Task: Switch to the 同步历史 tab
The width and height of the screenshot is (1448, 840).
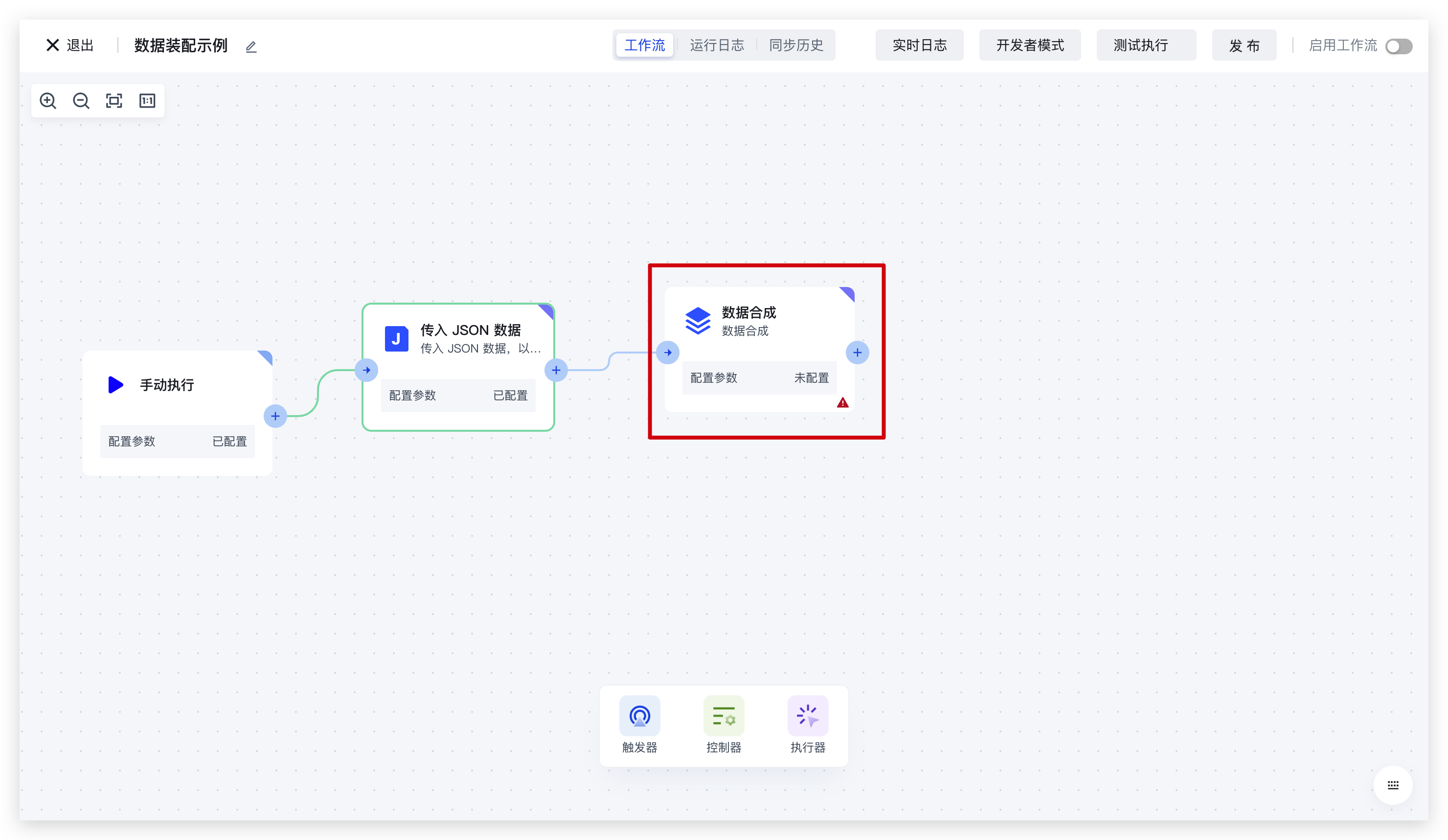Action: coord(796,45)
